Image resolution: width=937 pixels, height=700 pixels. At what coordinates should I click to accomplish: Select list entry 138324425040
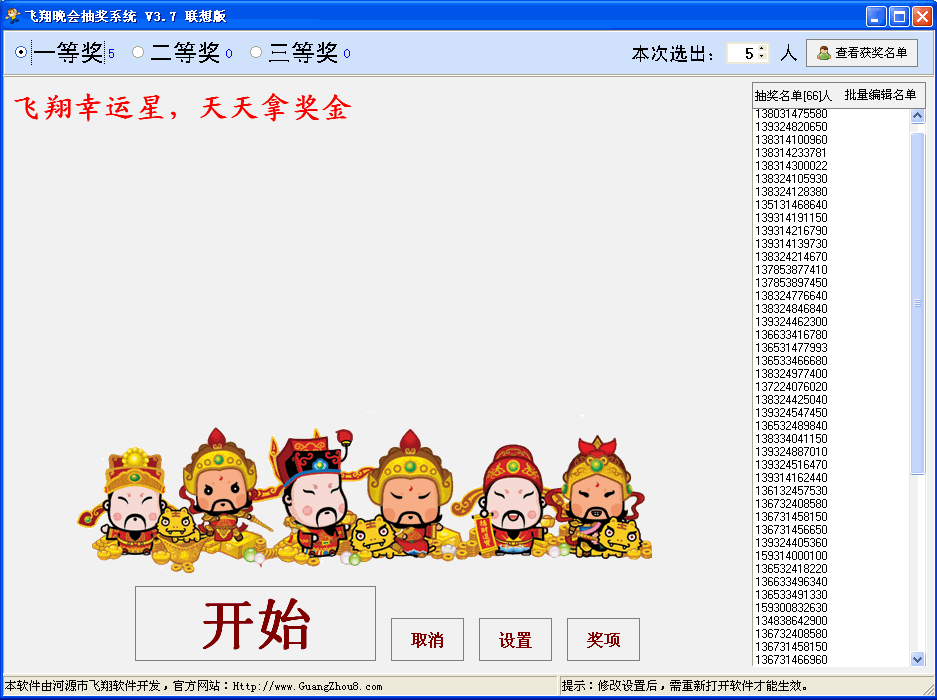click(791, 400)
